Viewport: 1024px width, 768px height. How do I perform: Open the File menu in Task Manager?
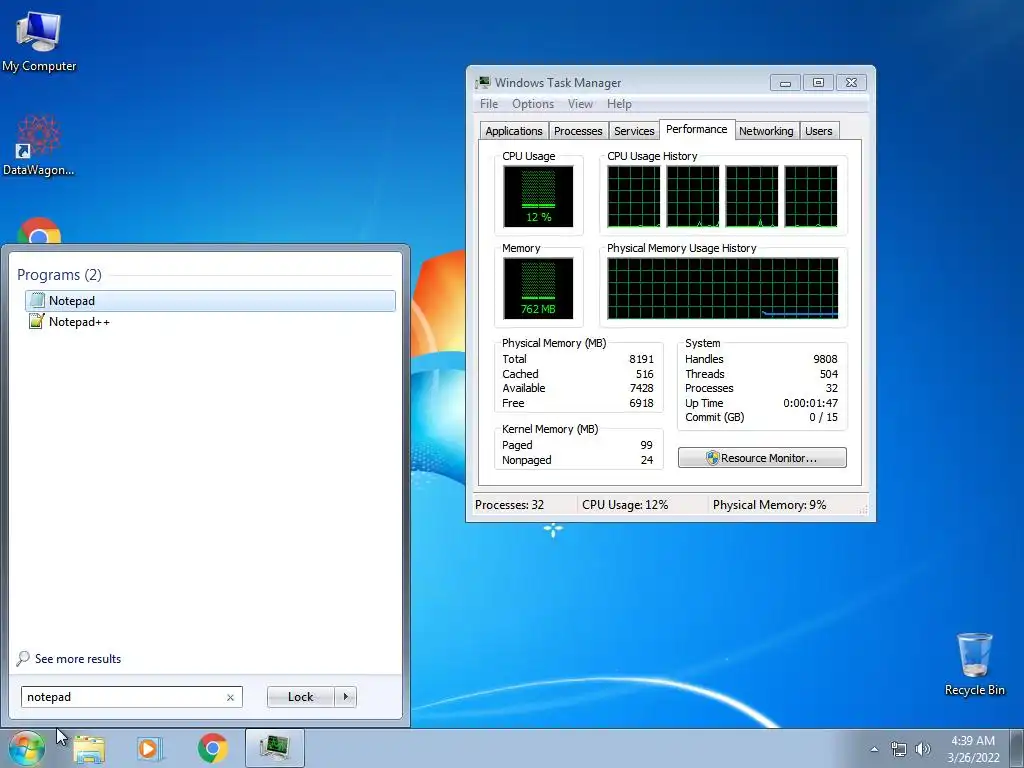tap(488, 104)
